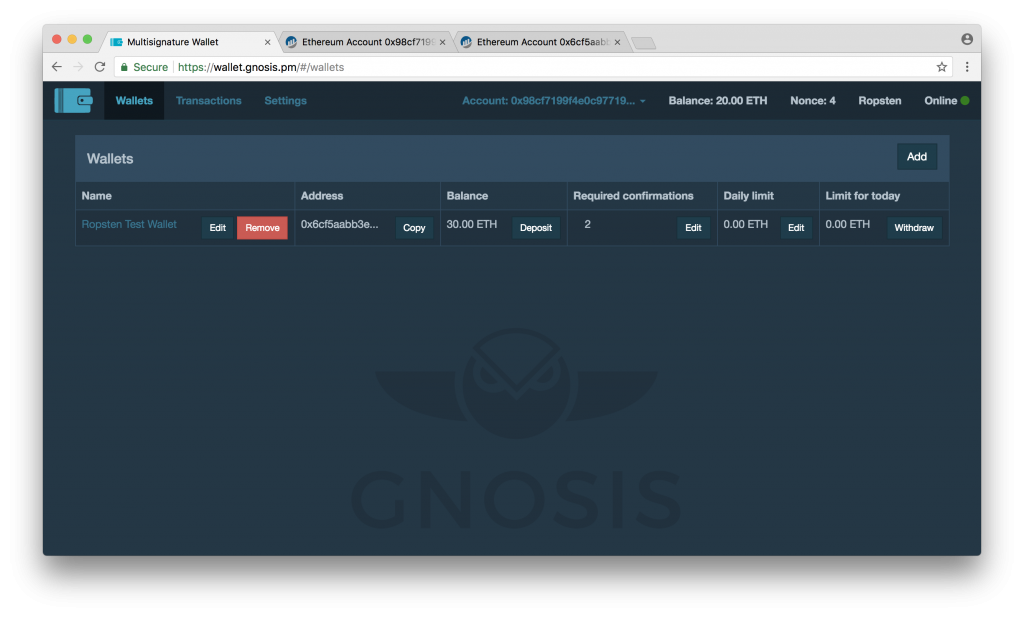Click the Daily limit column header
Screen dimensions: 1024x617
[748, 196]
